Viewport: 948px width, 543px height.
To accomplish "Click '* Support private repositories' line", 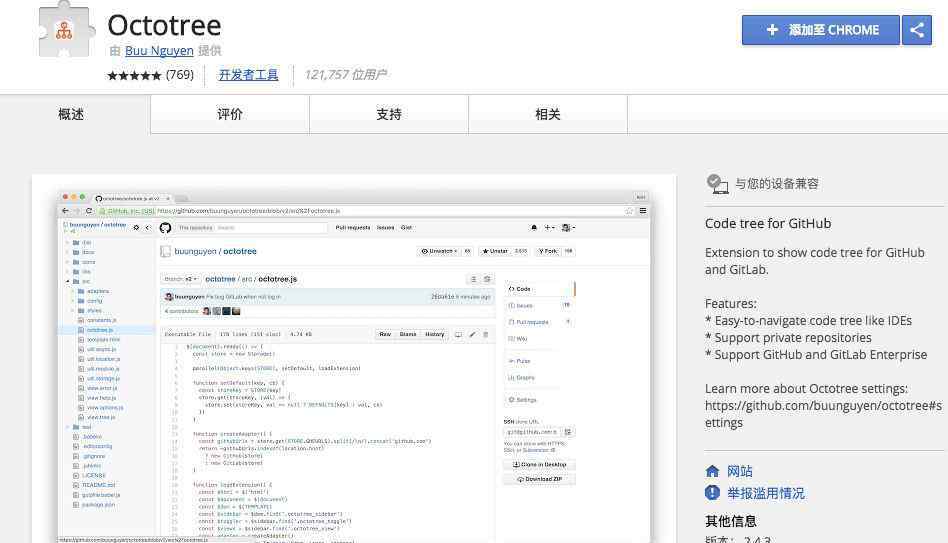I will click(788, 337).
